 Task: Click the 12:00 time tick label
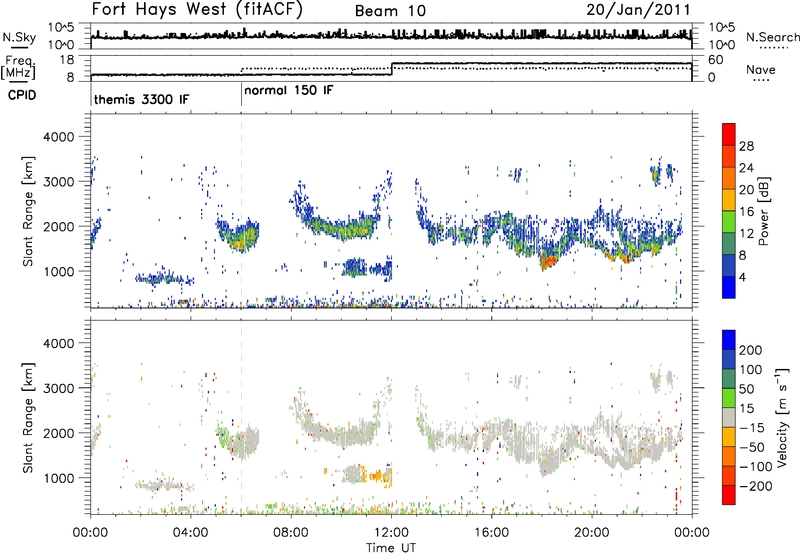pyautogui.click(x=391, y=533)
